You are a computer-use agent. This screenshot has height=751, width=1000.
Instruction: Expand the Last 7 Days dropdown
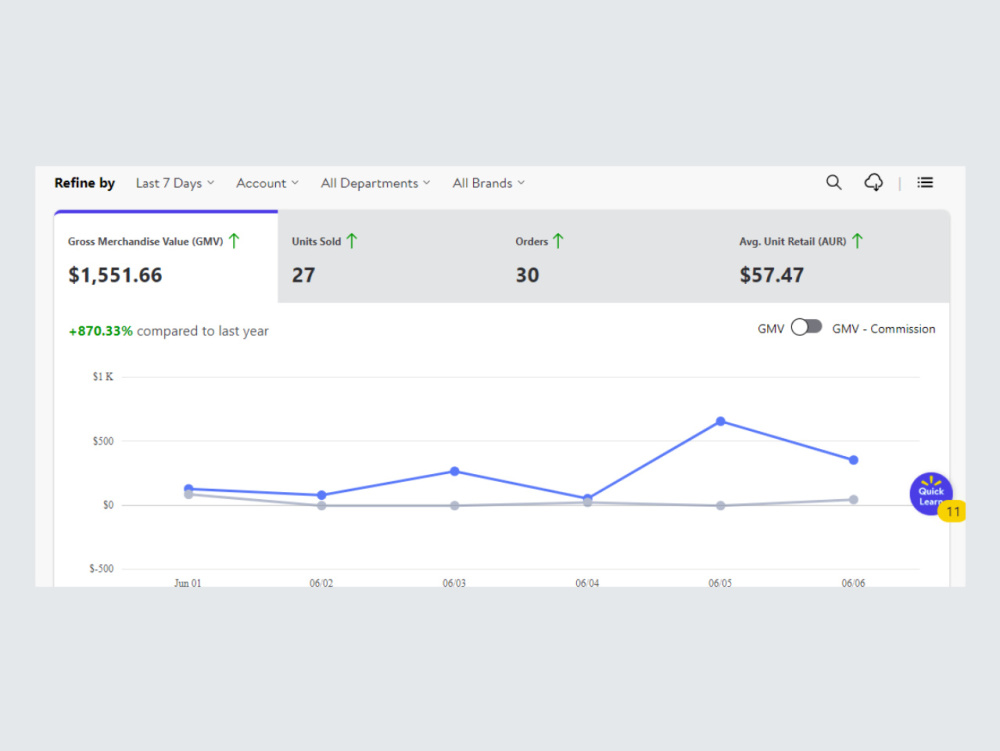tap(175, 183)
